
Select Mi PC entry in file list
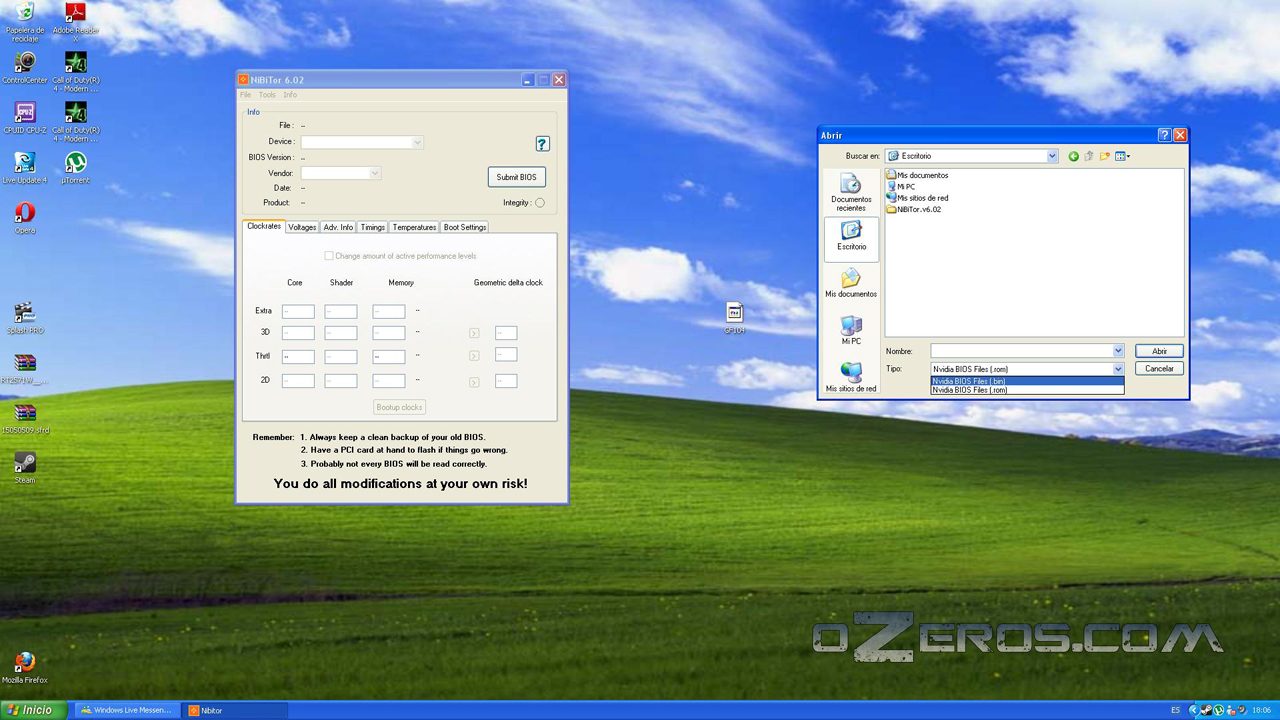pos(900,187)
